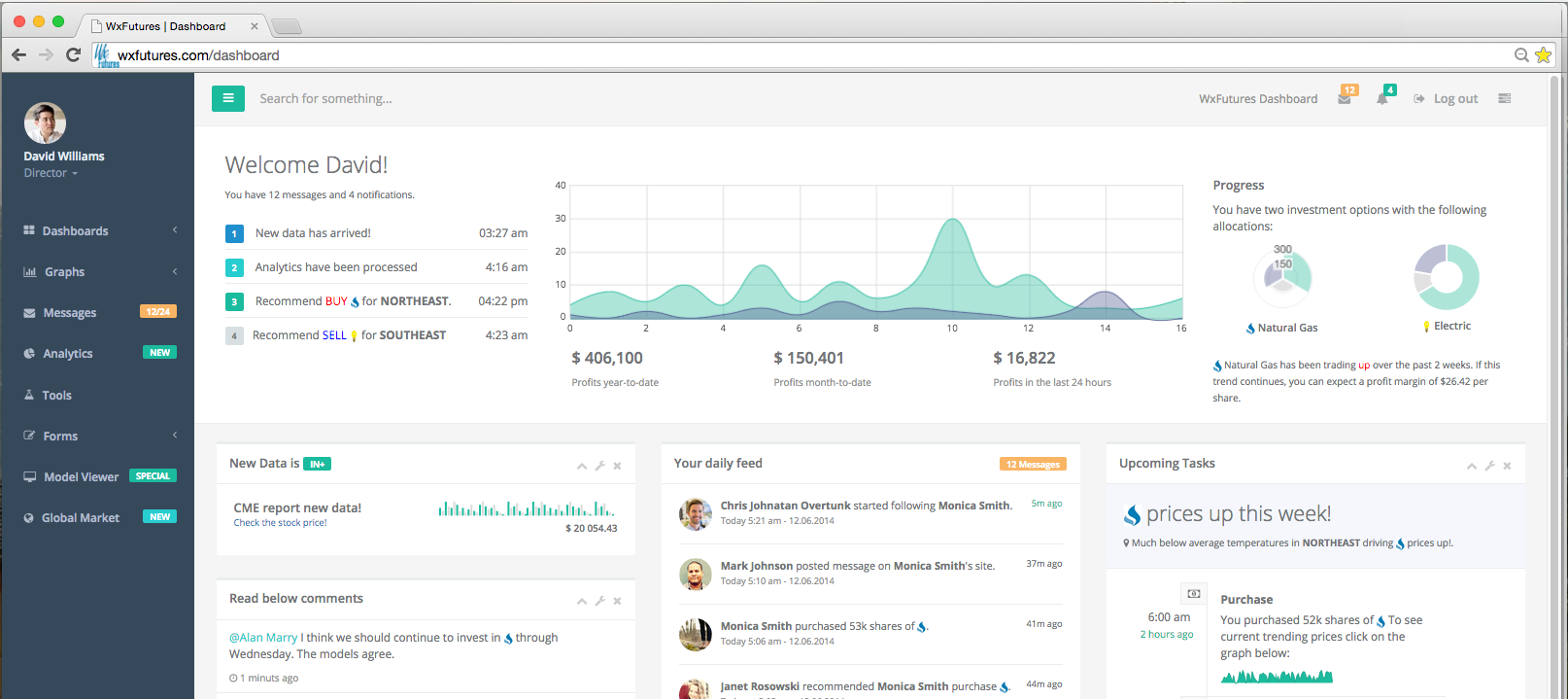Screen dimensions: 1568x699
Task: Click the Natural Gas pie chart
Action: point(1283,275)
